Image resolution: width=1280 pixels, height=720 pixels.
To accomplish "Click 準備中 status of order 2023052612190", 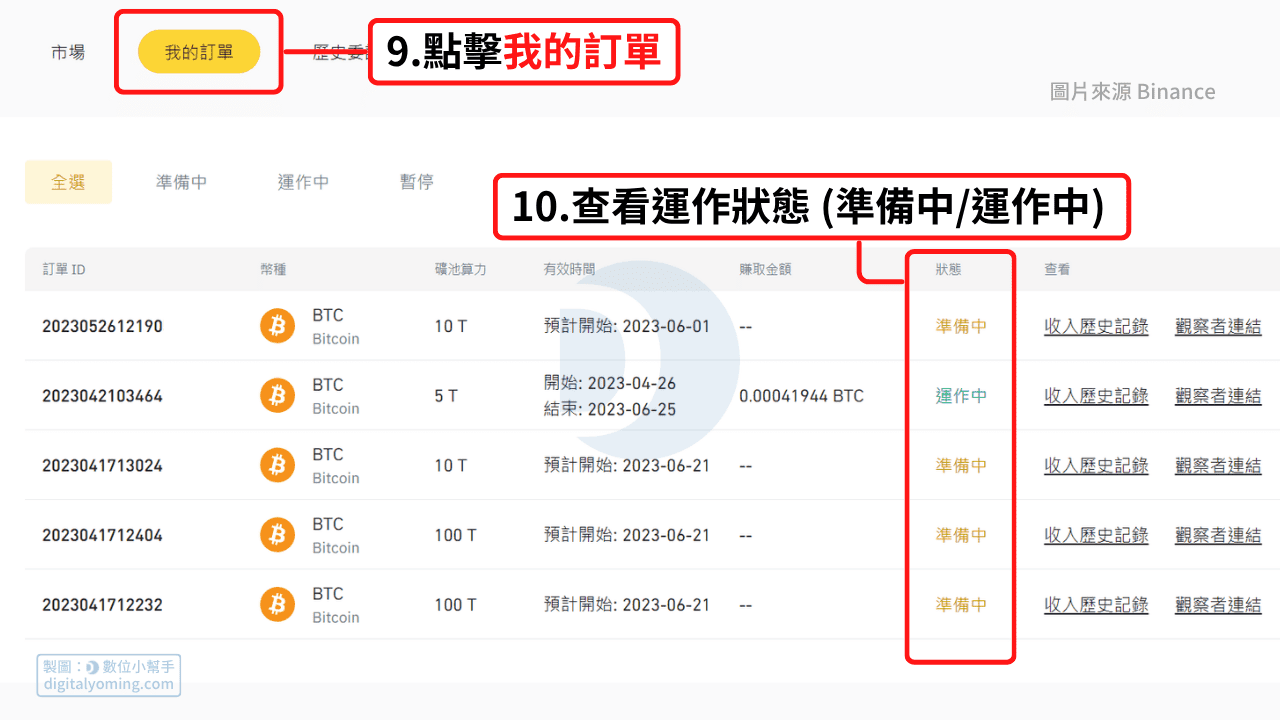I will coord(961,326).
